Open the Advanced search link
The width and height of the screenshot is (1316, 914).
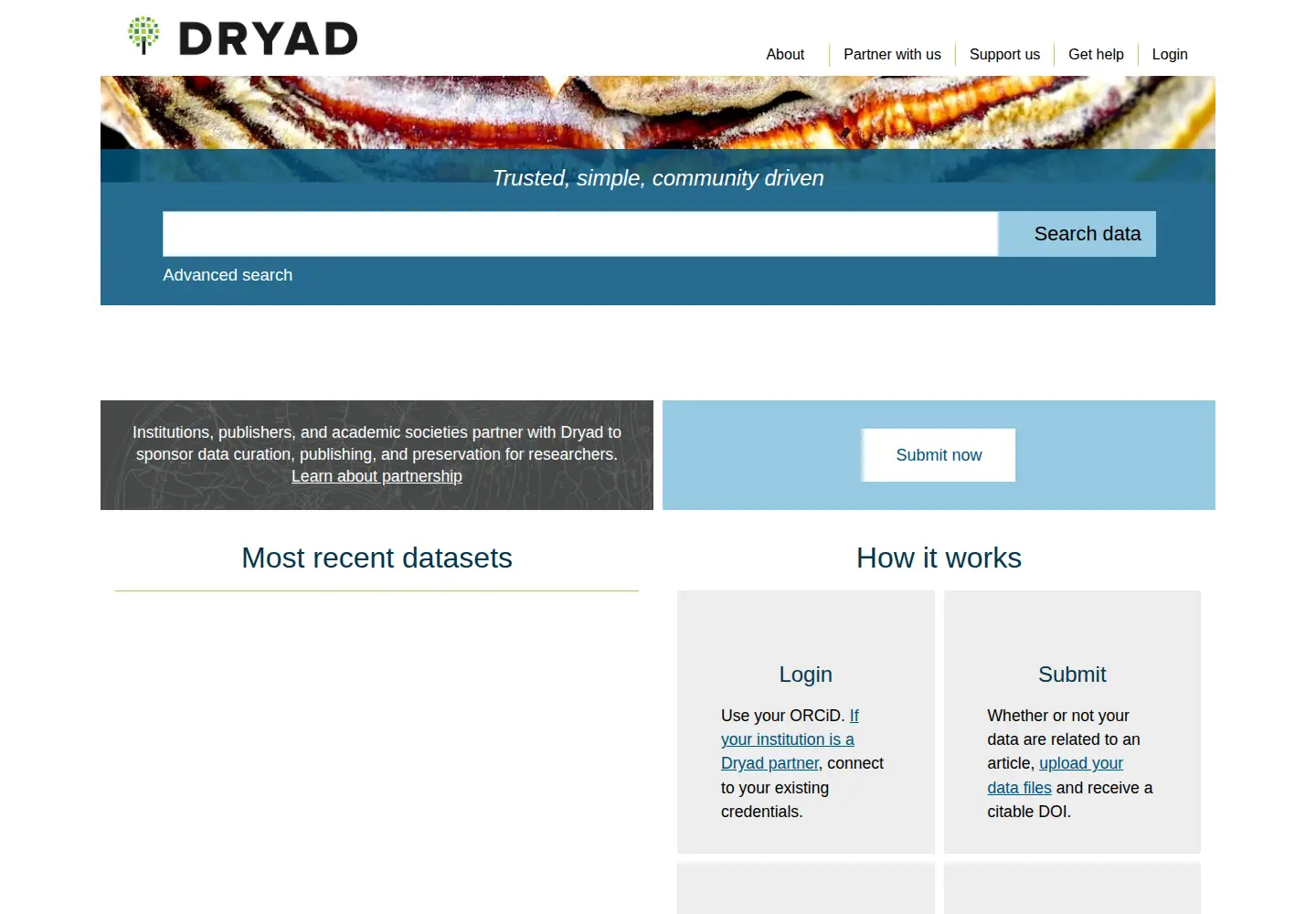coord(228,275)
